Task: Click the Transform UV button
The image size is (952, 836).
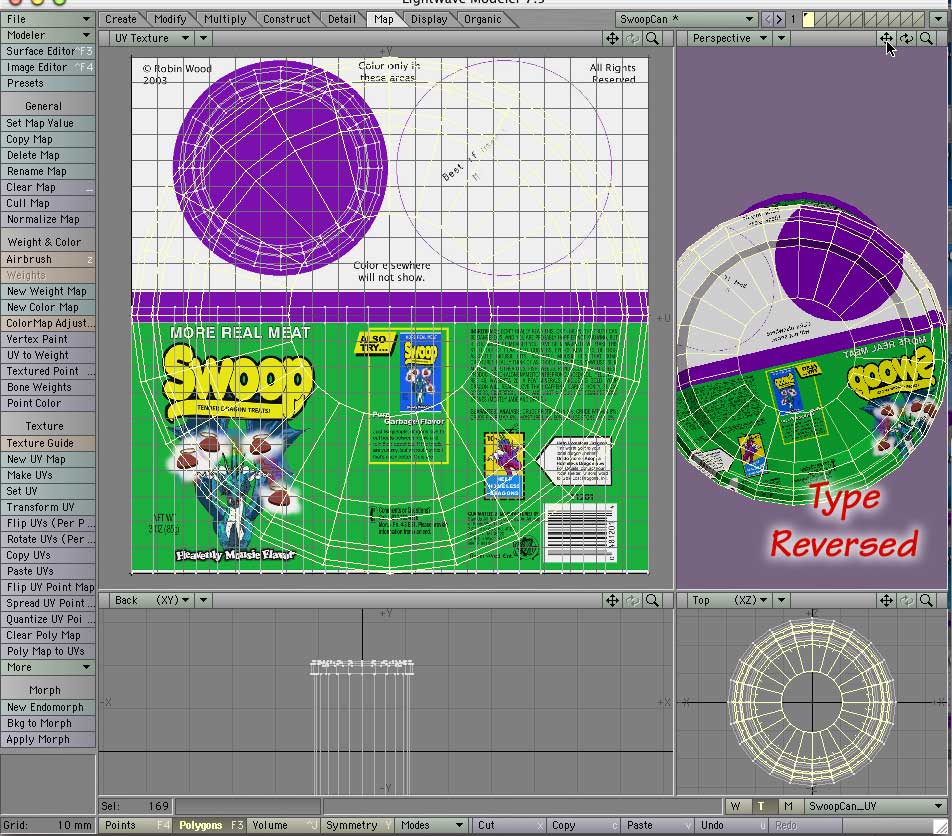Action: [x=48, y=508]
